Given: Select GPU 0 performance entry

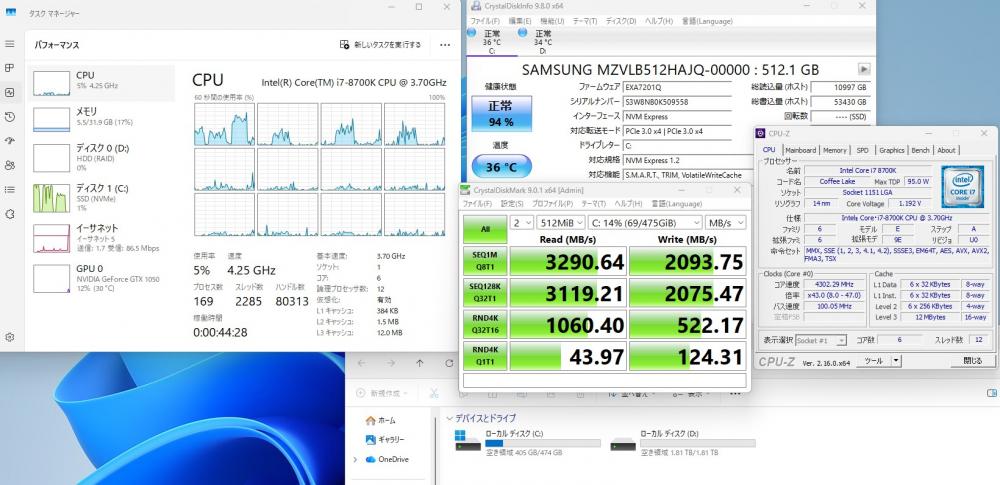Looking at the screenshot, I should click(x=101, y=278).
